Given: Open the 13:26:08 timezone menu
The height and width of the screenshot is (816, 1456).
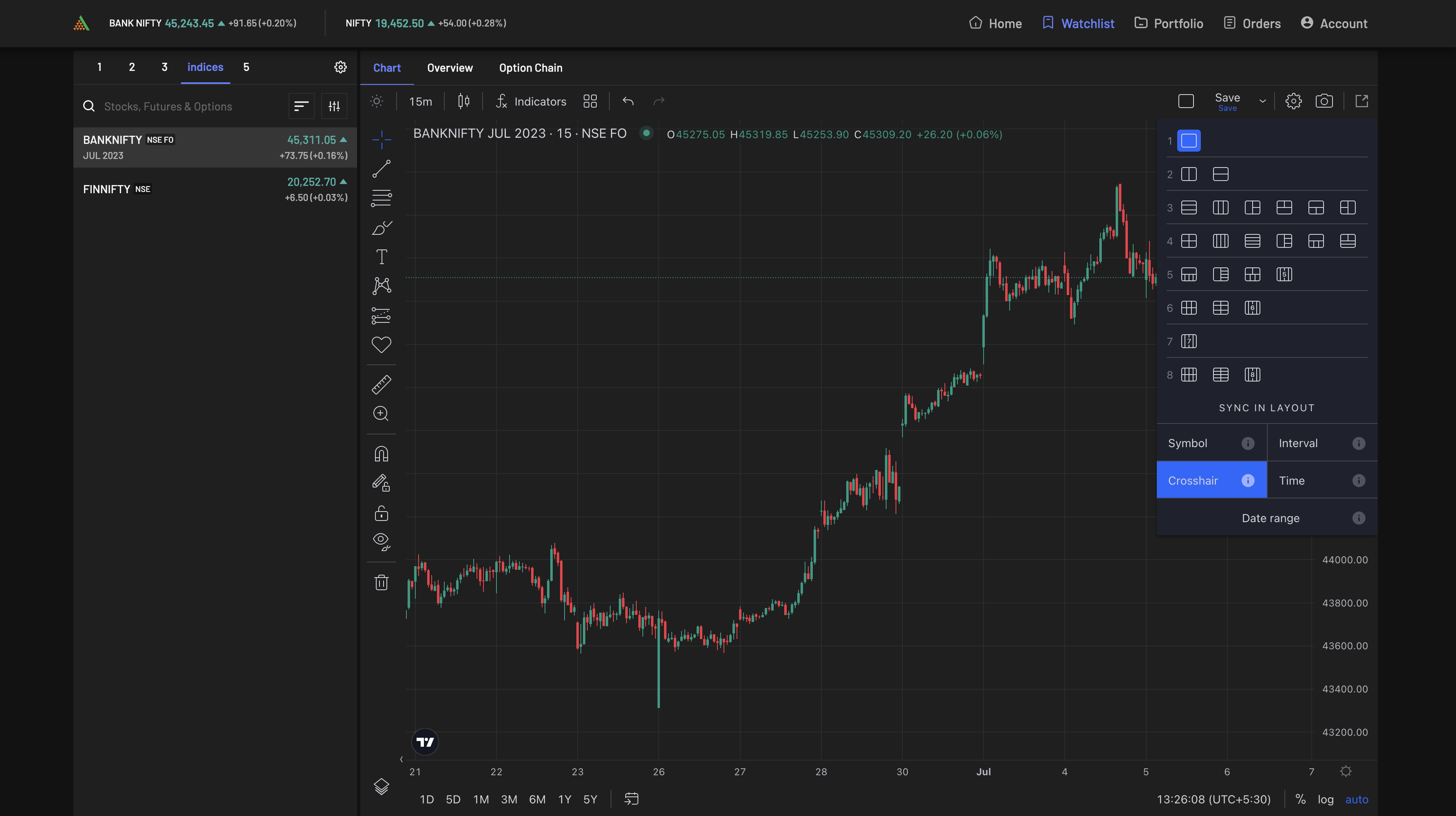Looking at the screenshot, I should tap(1213, 799).
